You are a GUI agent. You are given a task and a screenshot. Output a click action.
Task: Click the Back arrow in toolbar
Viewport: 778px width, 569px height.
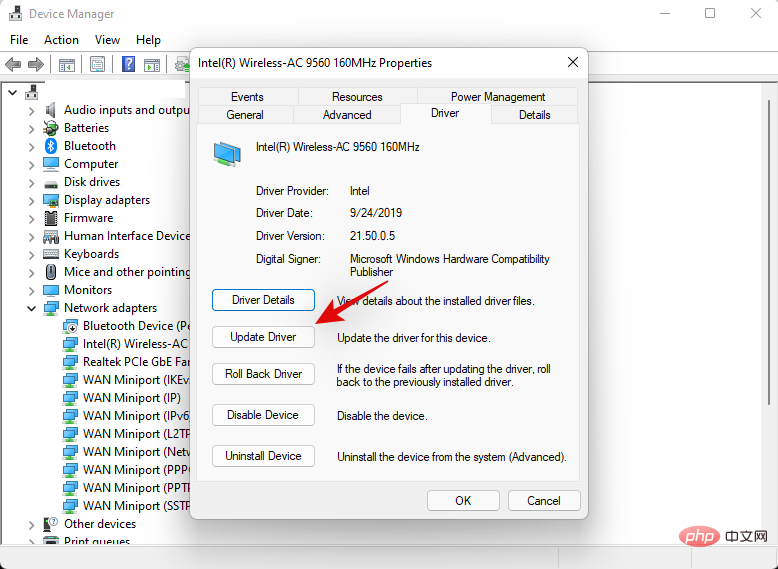pyautogui.click(x=13, y=64)
